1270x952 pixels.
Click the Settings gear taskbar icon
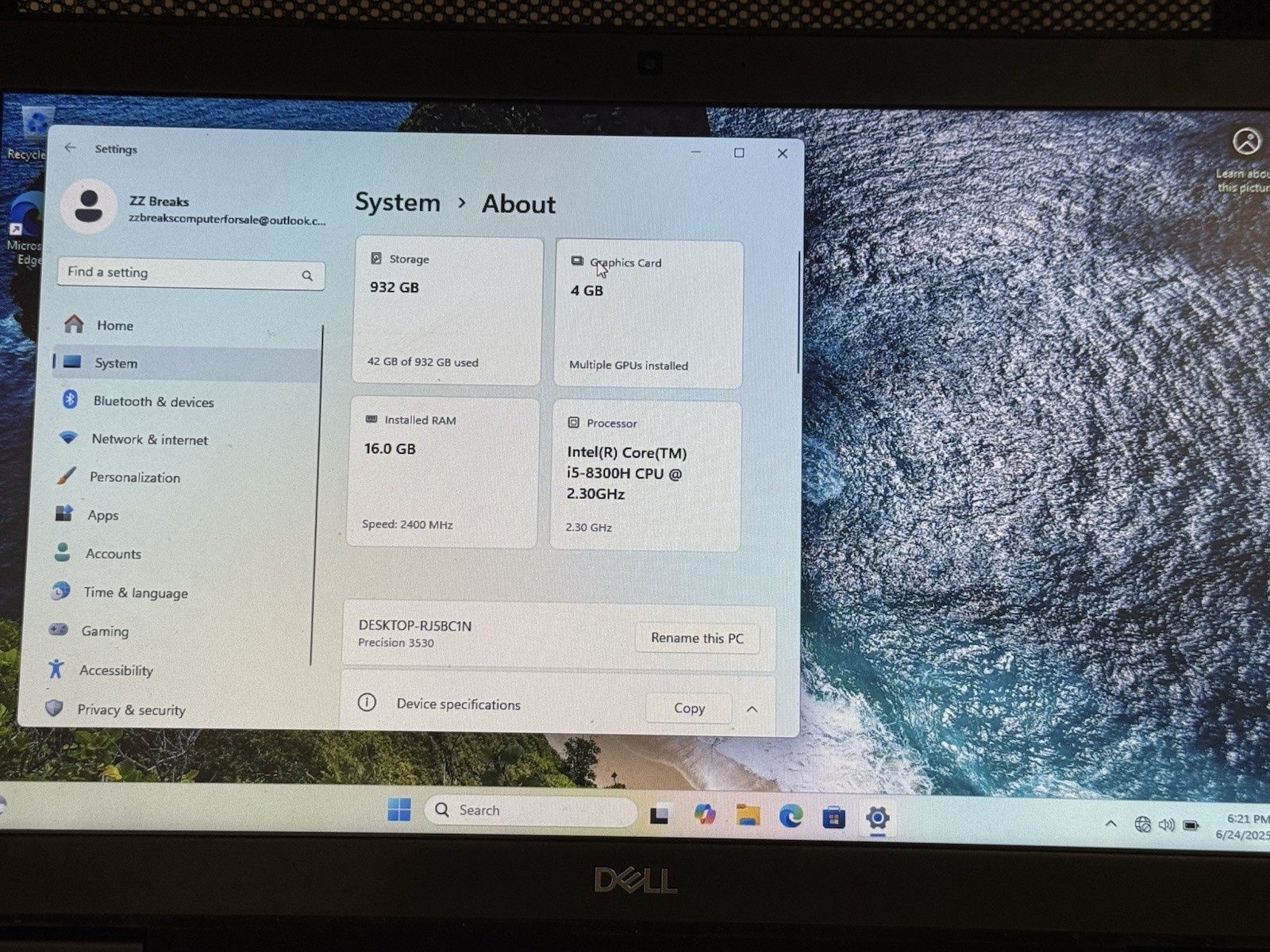pos(877,817)
